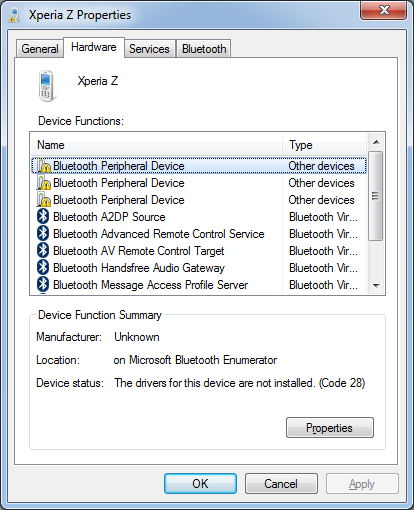Viewport: 414px width, 510px height.
Task: Sort by the Name column header
Action: tap(156, 145)
